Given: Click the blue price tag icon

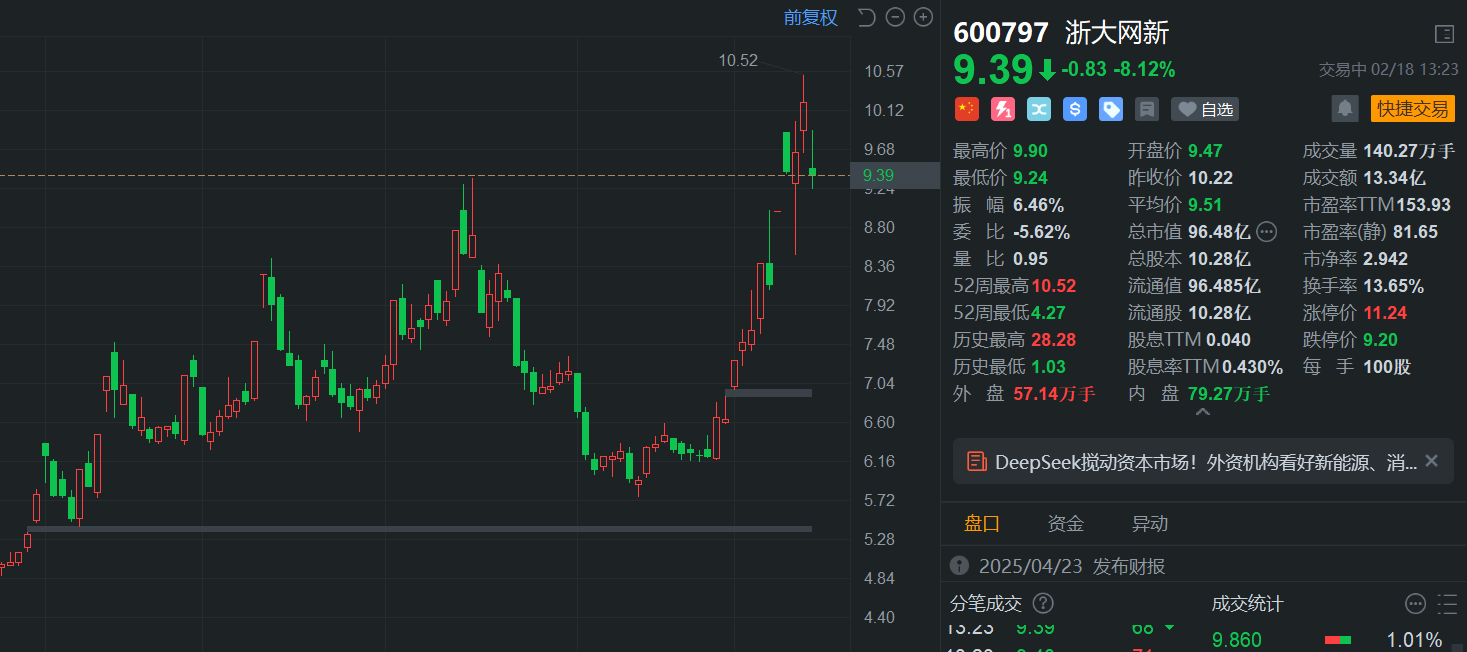Looking at the screenshot, I should (1111, 109).
